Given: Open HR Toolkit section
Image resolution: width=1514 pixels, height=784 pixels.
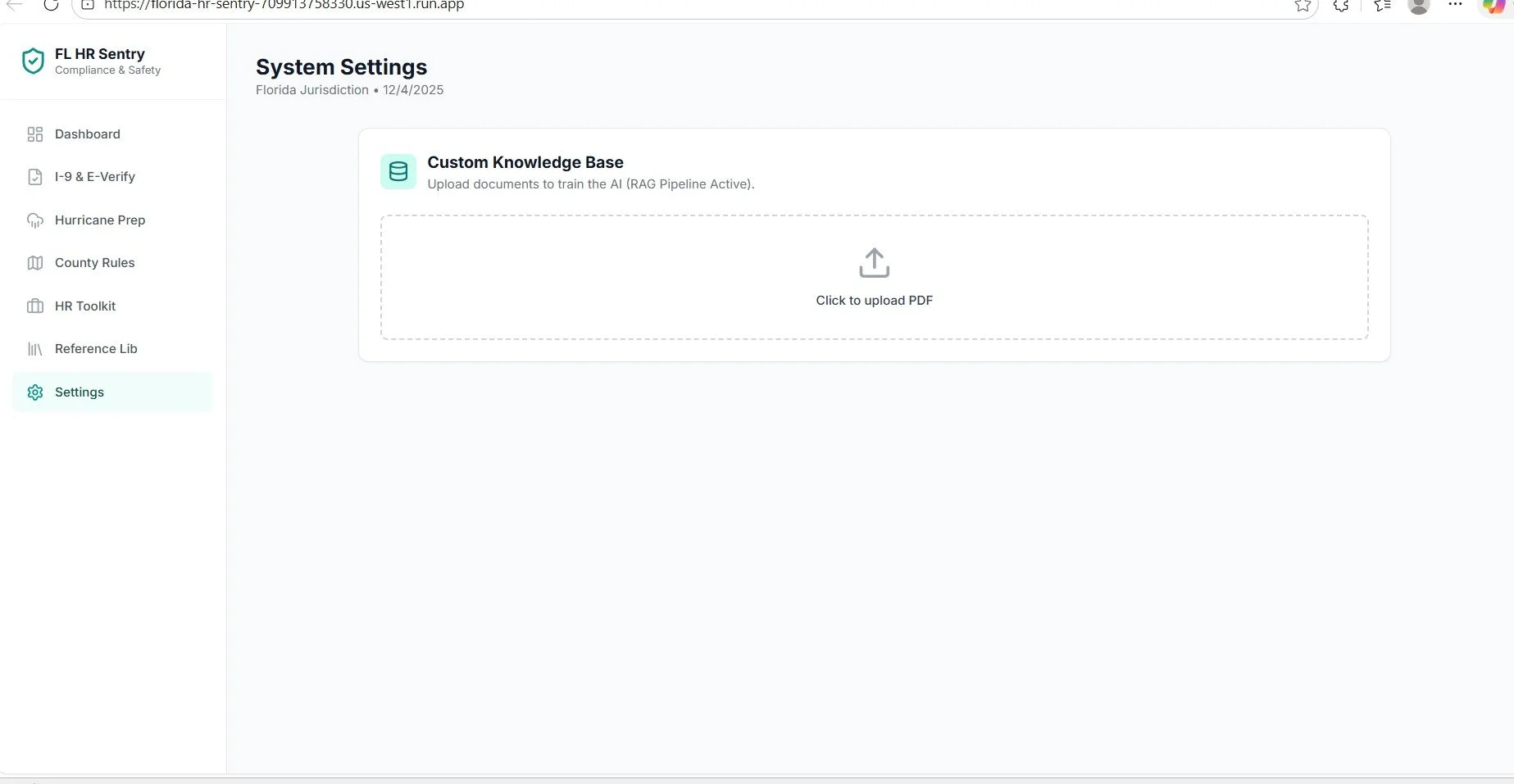Looking at the screenshot, I should click(112, 306).
